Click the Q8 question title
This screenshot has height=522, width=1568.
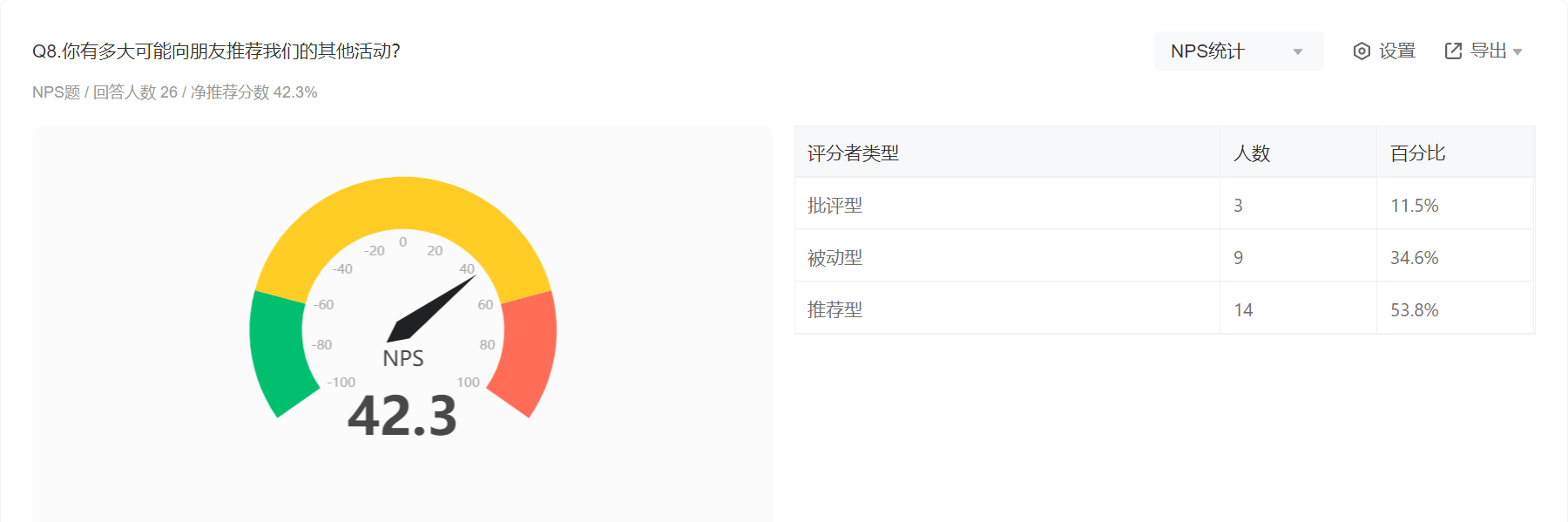click(216, 51)
